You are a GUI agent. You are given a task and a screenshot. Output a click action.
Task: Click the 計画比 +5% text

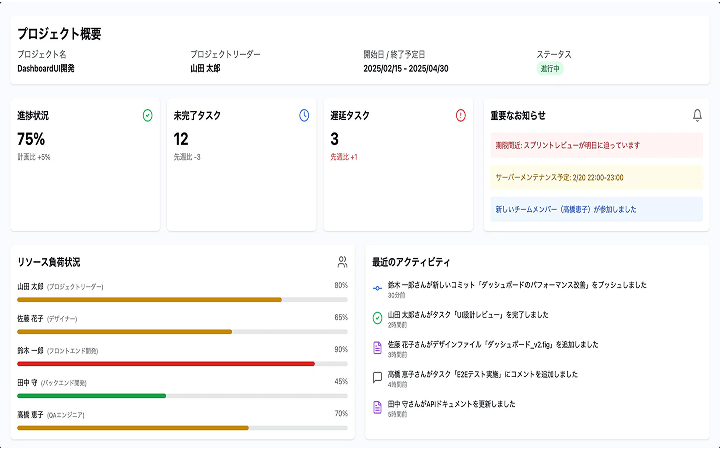[x=34, y=157]
